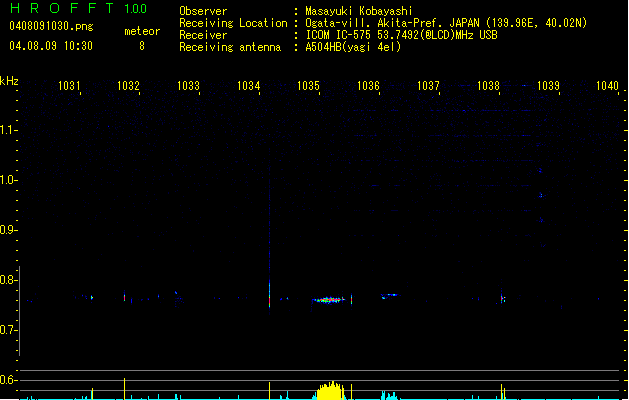Click the echo burst after 1038
Viewport: 629px width, 400px height.
(x=503, y=298)
